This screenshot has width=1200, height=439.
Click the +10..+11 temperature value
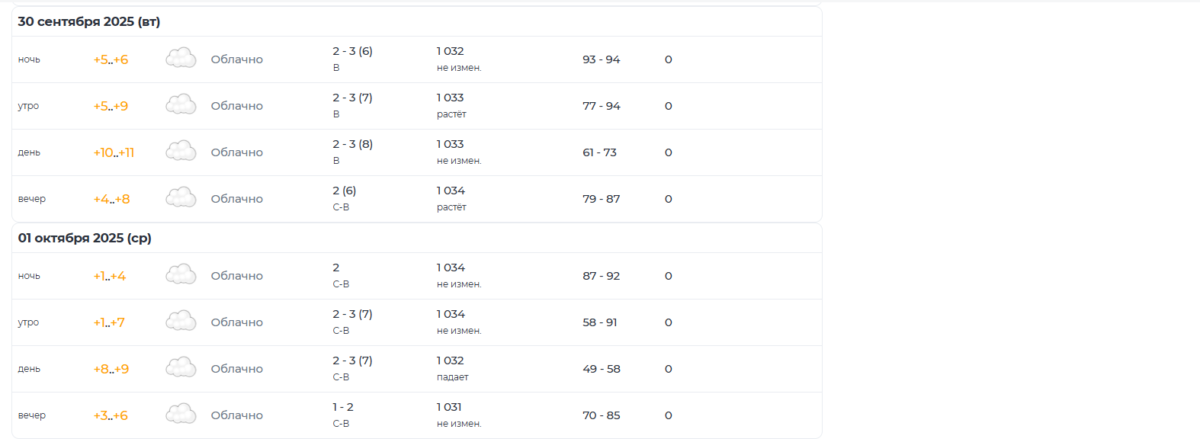(114, 153)
